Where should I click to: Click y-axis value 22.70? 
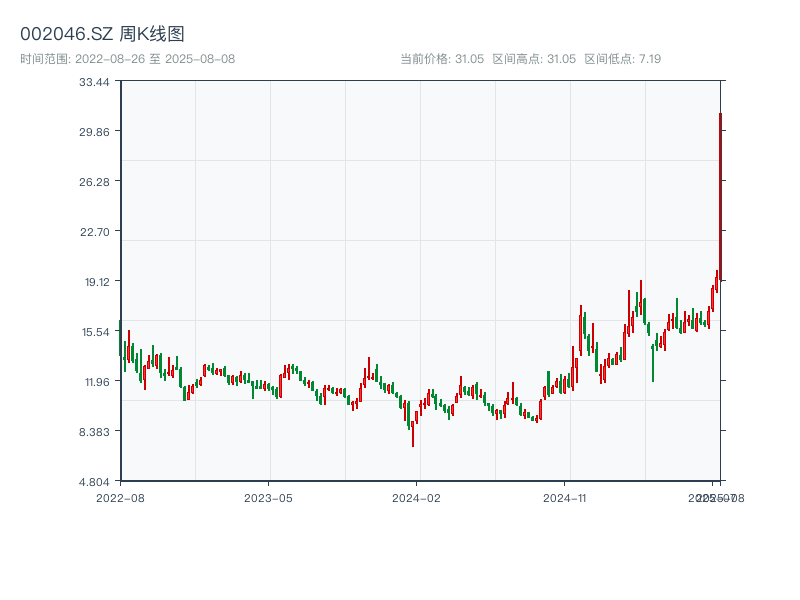[x=95, y=232]
